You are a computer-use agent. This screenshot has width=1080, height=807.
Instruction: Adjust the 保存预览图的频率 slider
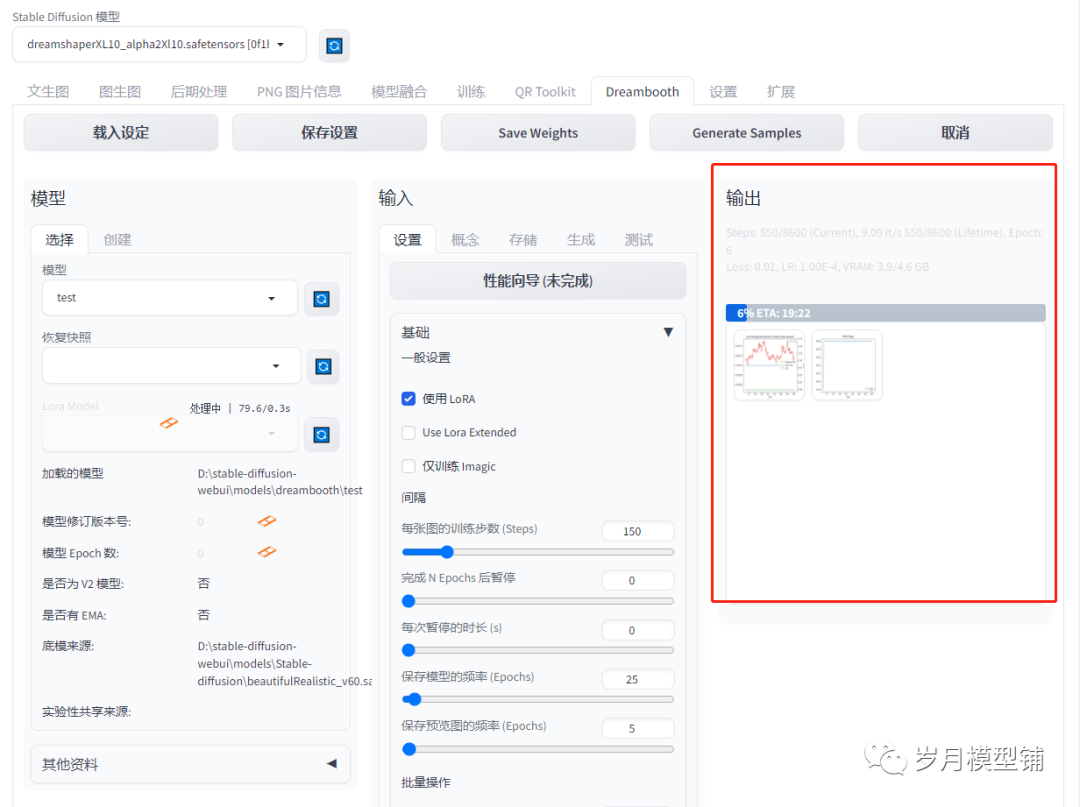537,749
